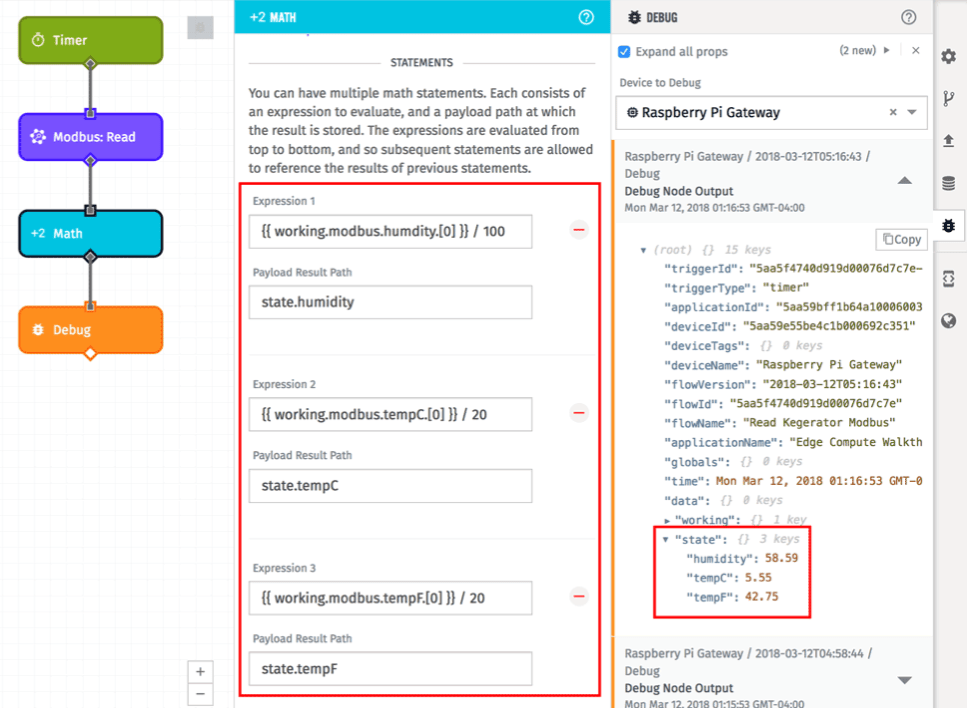Expand the second Debug Node Output entry
This screenshot has height=708, width=967.
[904, 680]
